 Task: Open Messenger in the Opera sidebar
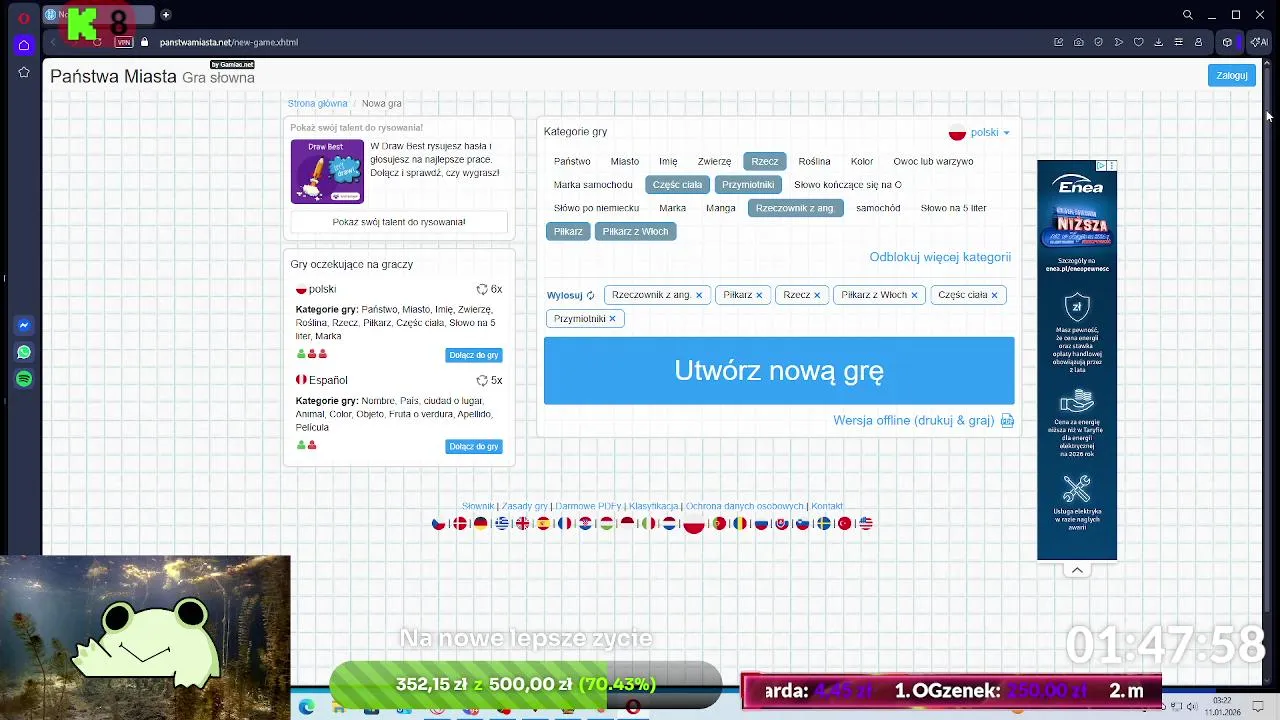click(x=24, y=325)
